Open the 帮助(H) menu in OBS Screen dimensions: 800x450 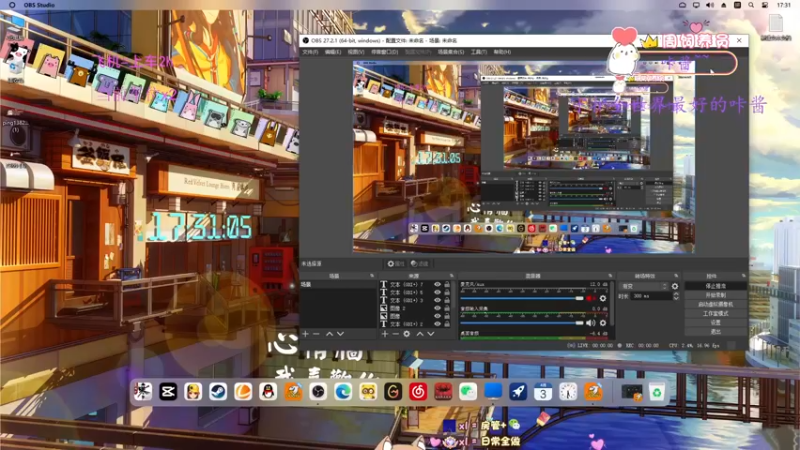[502, 52]
